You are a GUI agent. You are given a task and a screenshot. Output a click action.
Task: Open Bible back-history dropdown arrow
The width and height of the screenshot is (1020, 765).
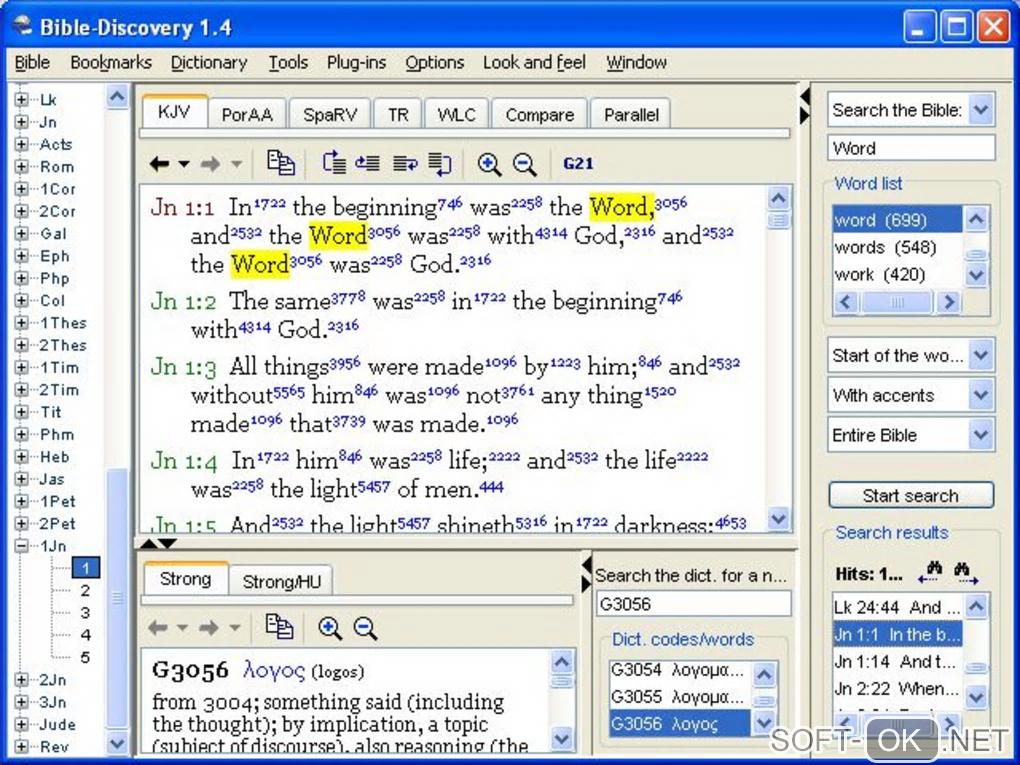click(x=184, y=164)
